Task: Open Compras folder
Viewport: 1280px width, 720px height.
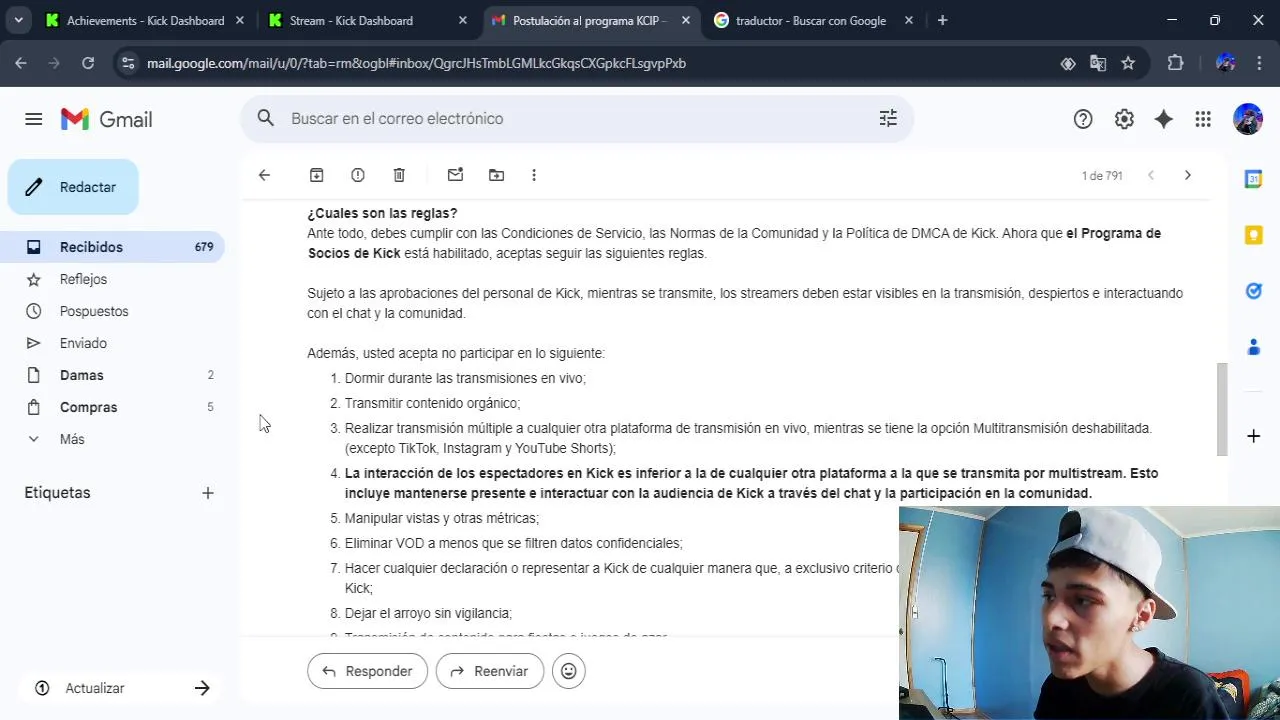Action: pyautogui.click(x=112, y=407)
